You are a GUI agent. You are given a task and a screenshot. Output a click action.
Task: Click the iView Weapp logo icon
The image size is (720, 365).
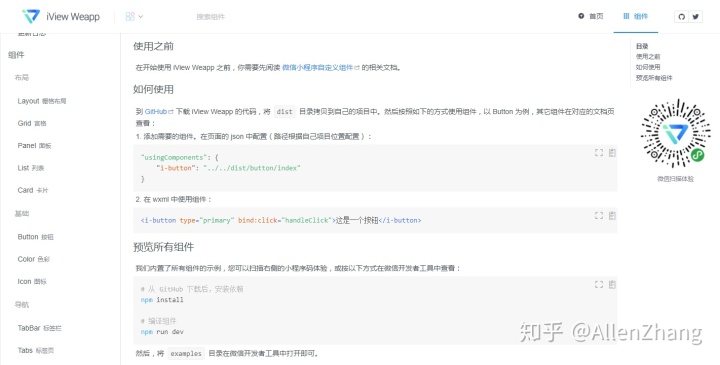(x=31, y=17)
